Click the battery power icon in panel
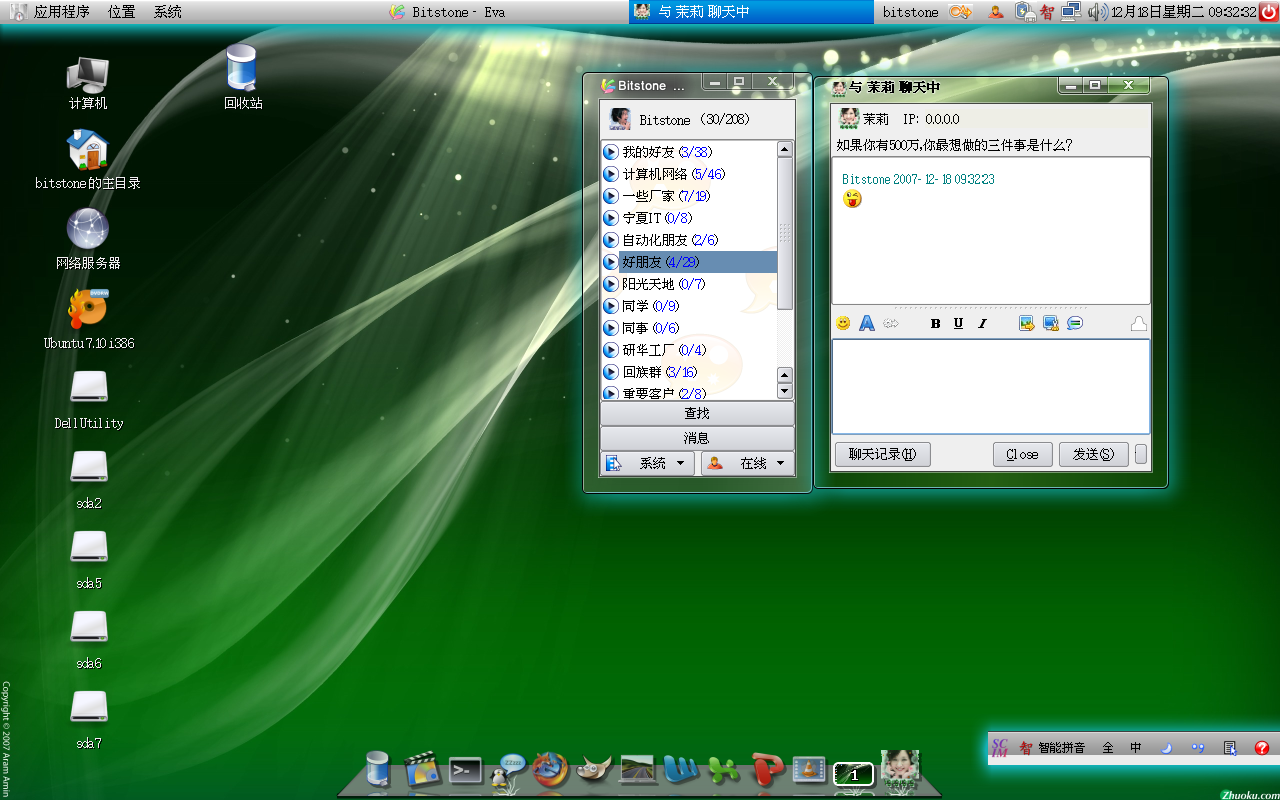1280x800 pixels. (x=1025, y=12)
